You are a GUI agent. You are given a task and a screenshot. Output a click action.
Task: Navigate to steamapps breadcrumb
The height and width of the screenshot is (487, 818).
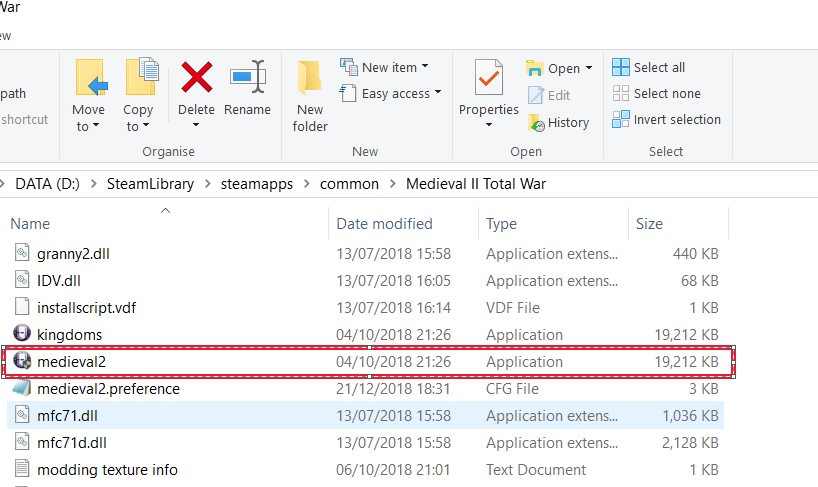257,184
